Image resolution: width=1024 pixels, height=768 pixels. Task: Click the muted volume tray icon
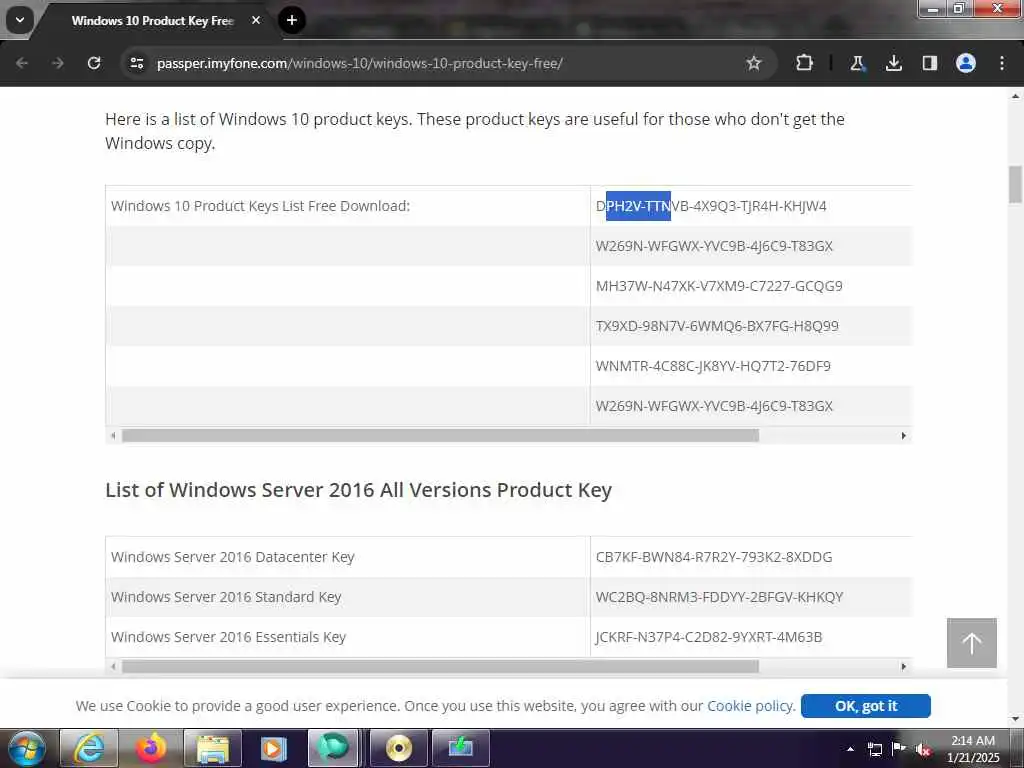point(923,750)
